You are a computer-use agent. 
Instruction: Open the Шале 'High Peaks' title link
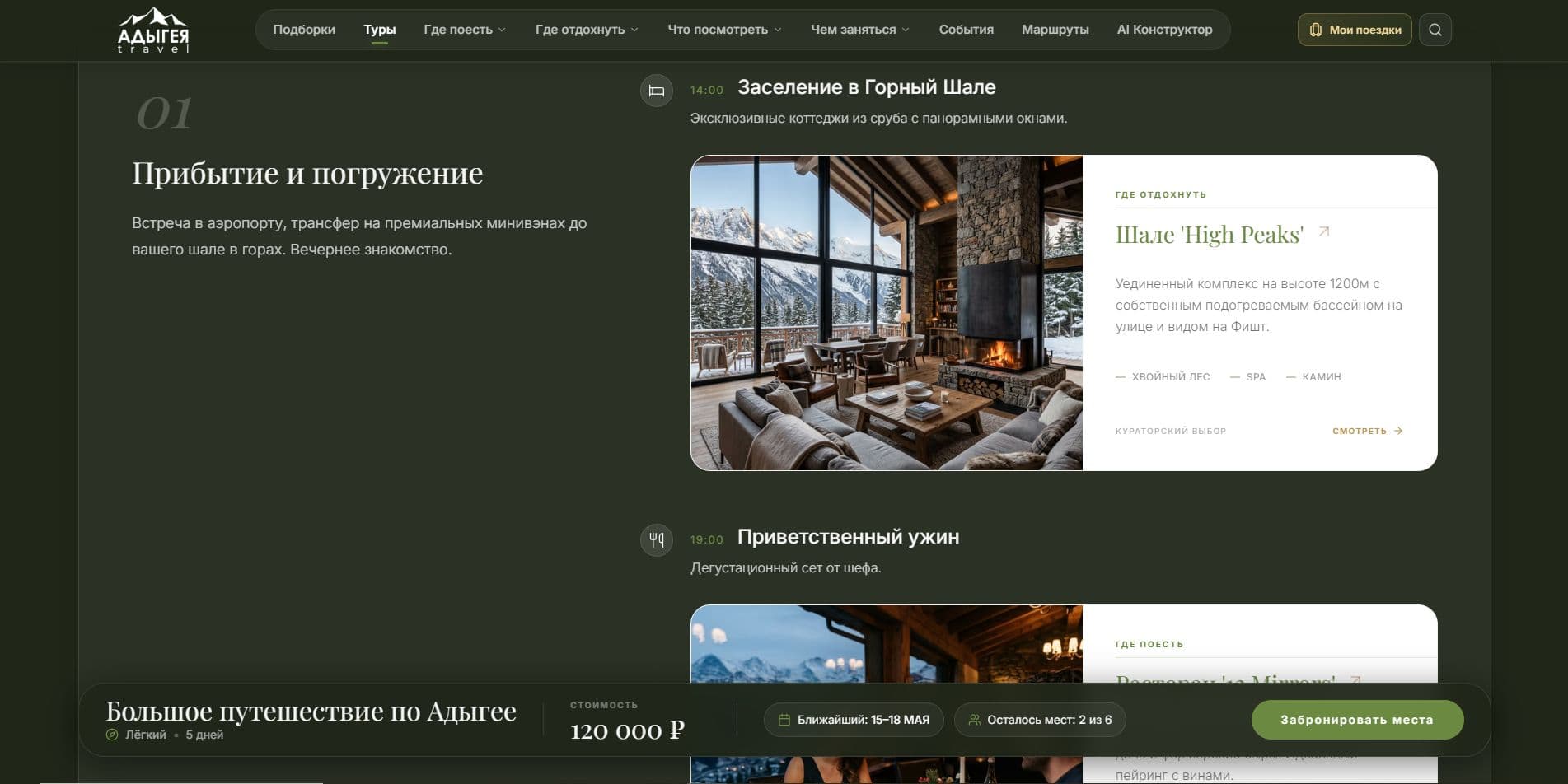click(x=1209, y=235)
